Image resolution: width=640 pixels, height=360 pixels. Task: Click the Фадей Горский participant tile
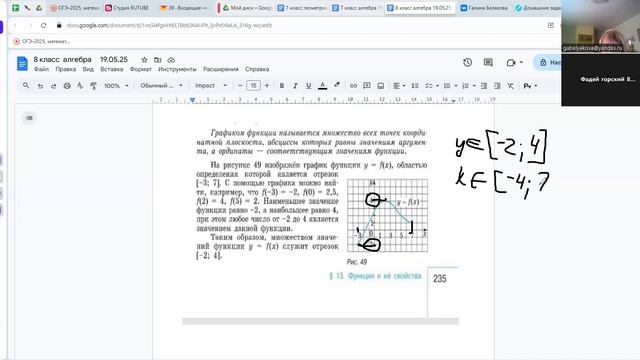click(x=600, y=80)
